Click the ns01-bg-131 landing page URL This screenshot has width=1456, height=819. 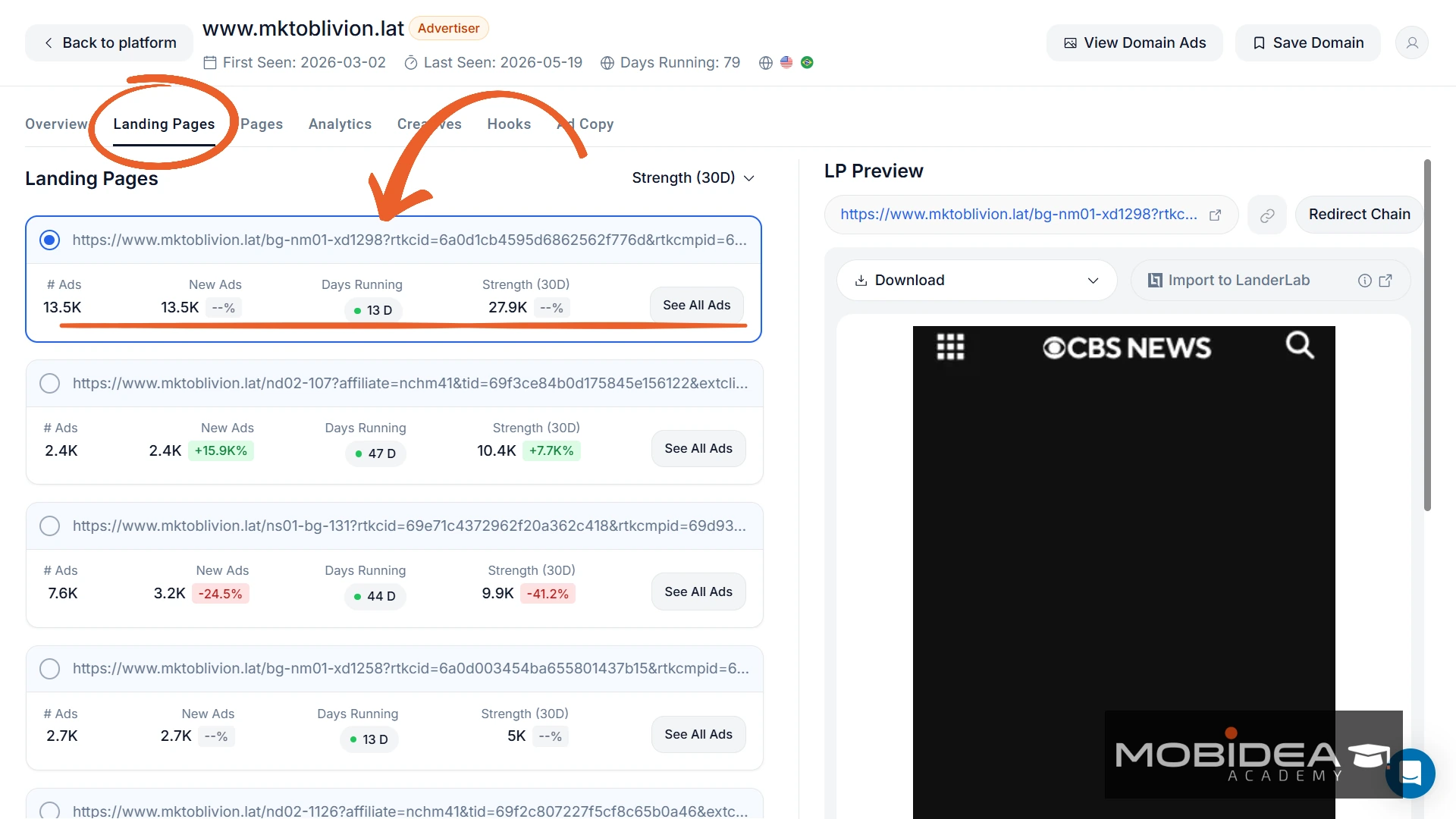[x=409, y=526]
